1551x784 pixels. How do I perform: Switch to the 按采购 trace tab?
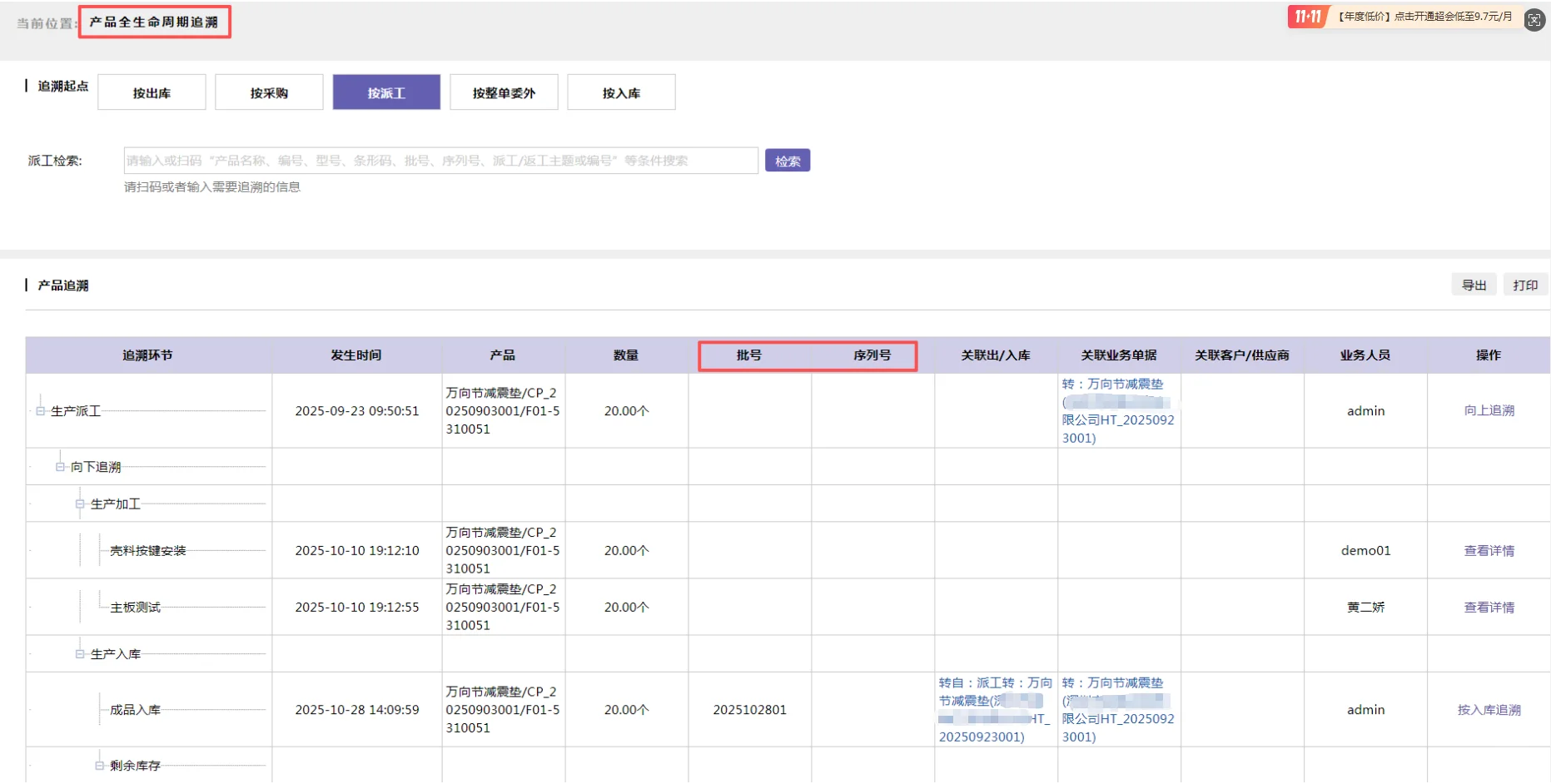(x=269, y=92)
